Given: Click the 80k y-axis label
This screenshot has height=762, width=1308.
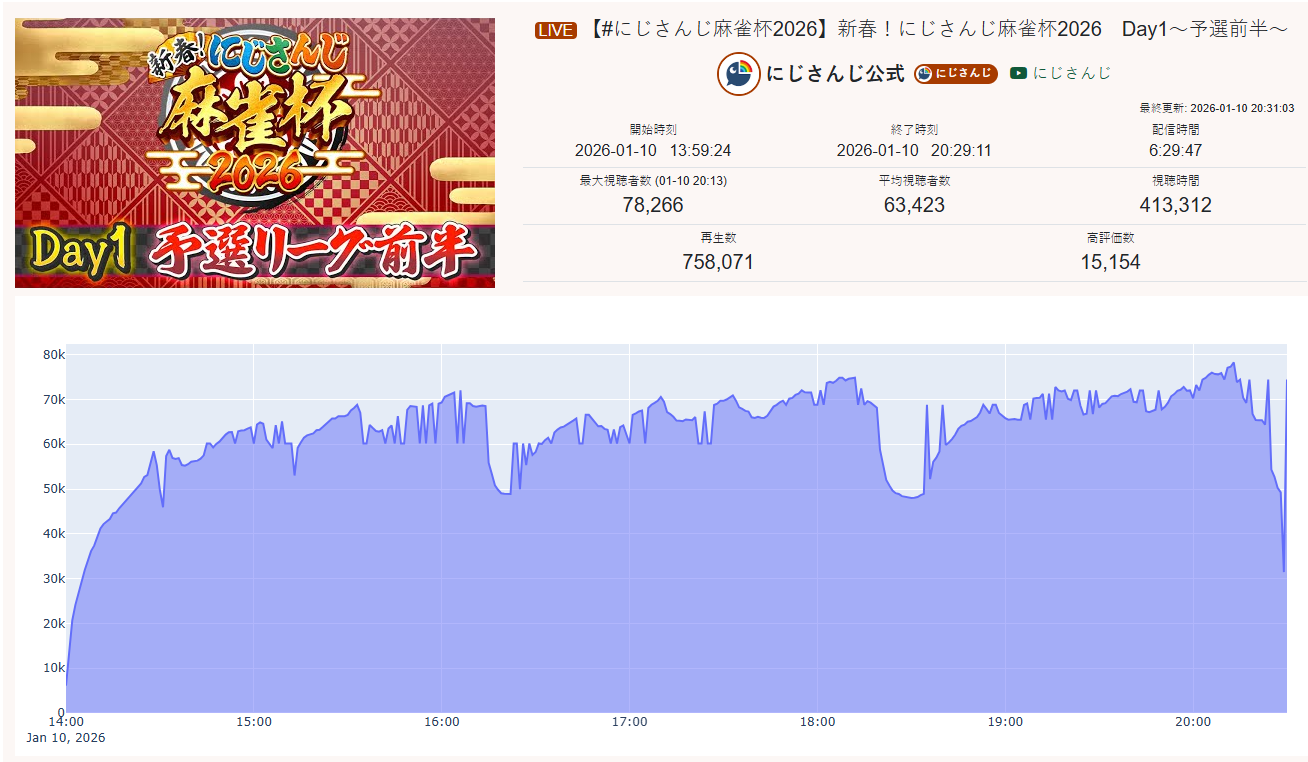Looking at the screenshot, I should [53, 355].
